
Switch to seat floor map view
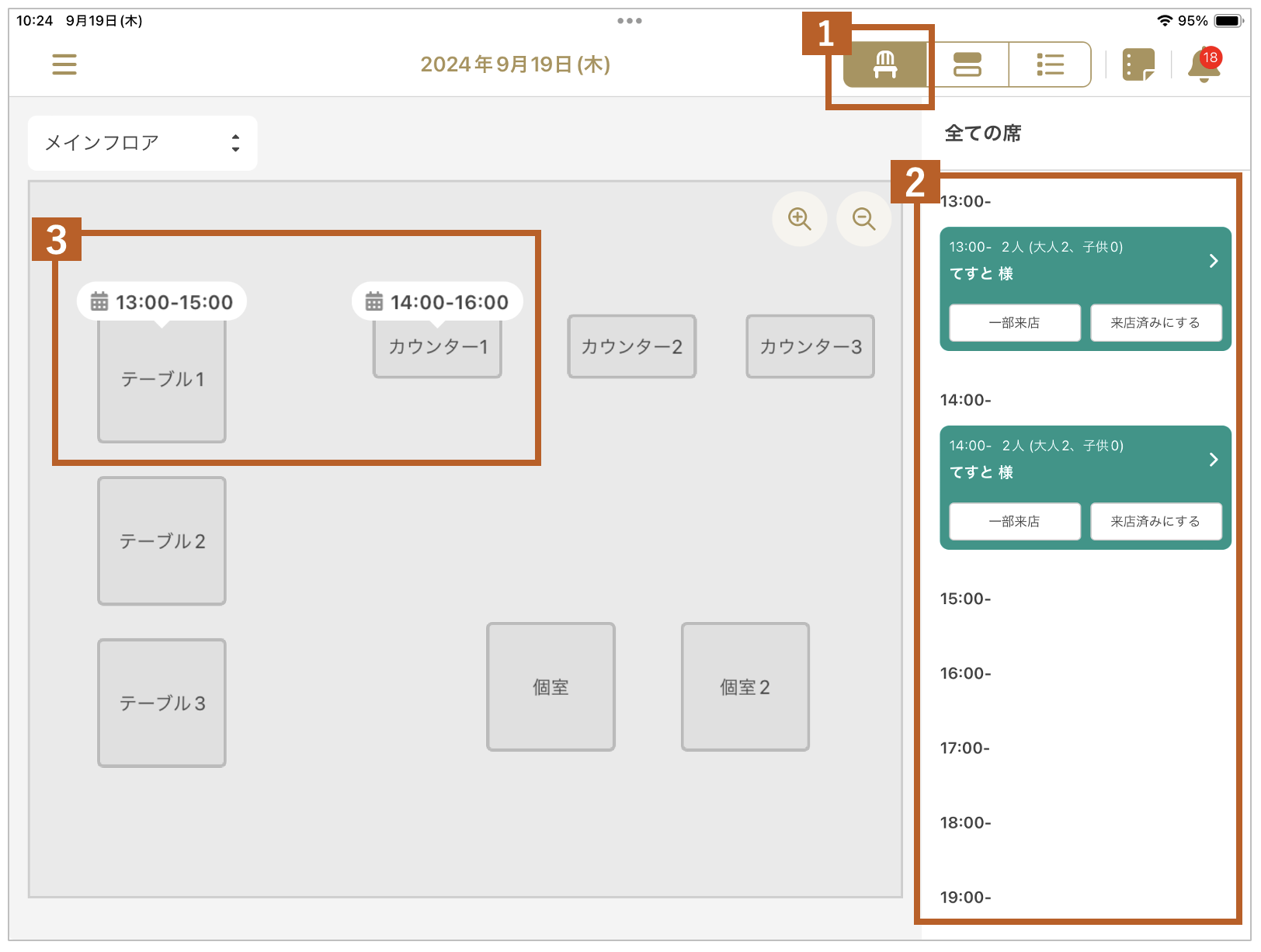885,64
